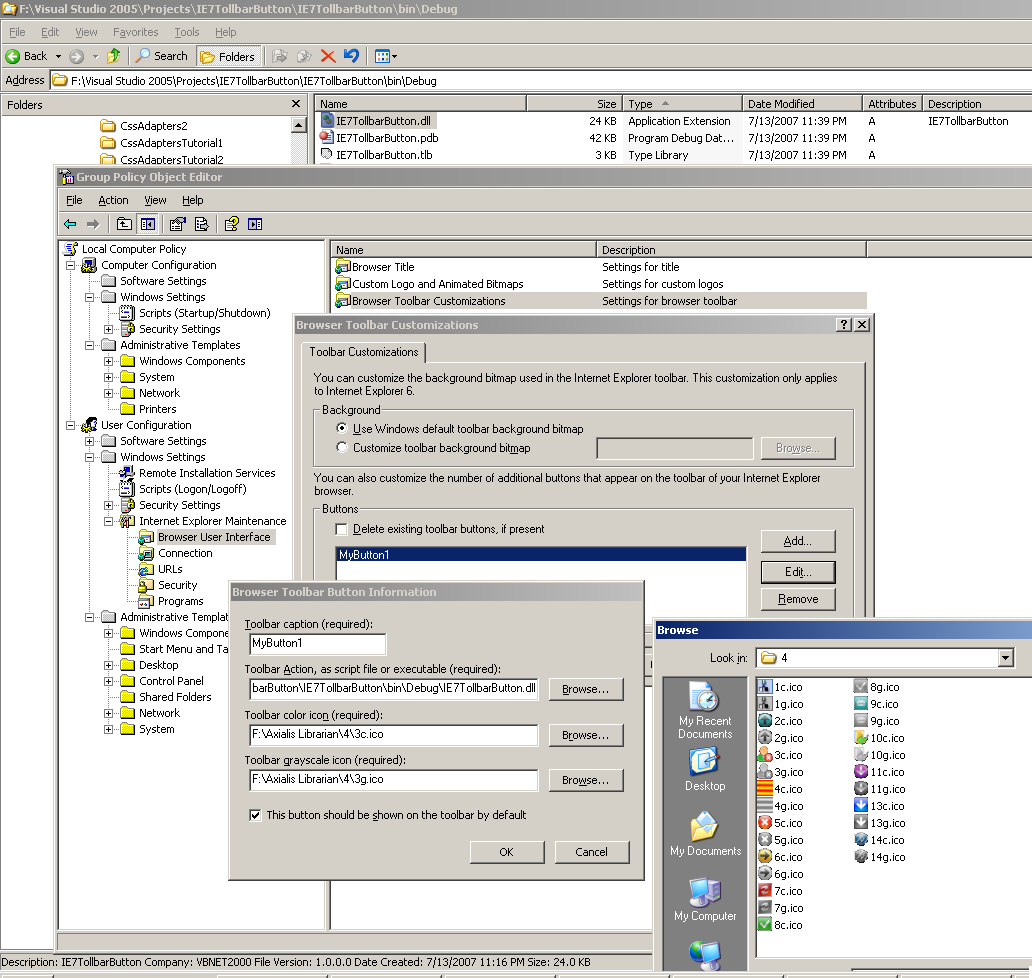Click the Help icon in the Group Policy toolbar
Screen dimensions: 1032x978
pos(232,224)
